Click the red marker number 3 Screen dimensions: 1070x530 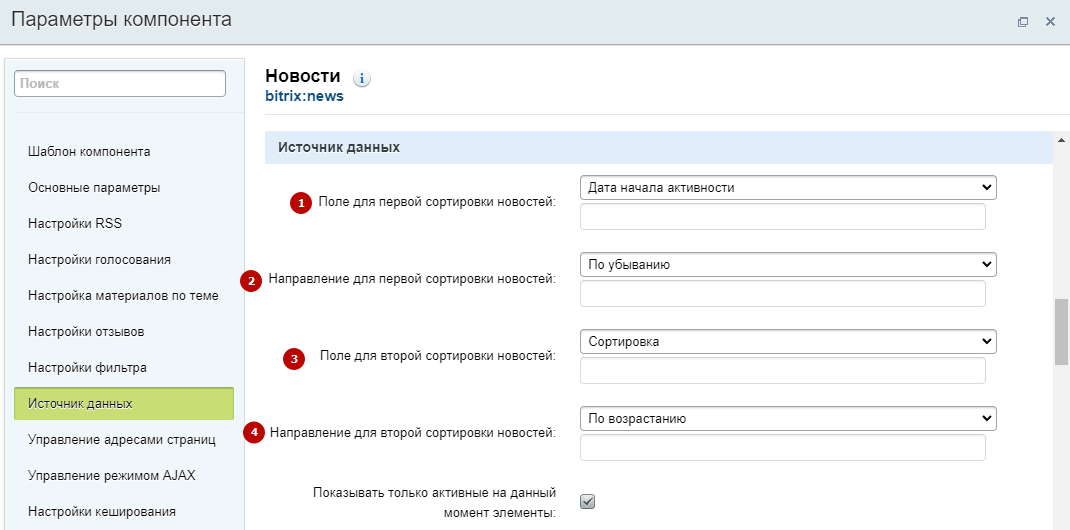coord(294,357)
